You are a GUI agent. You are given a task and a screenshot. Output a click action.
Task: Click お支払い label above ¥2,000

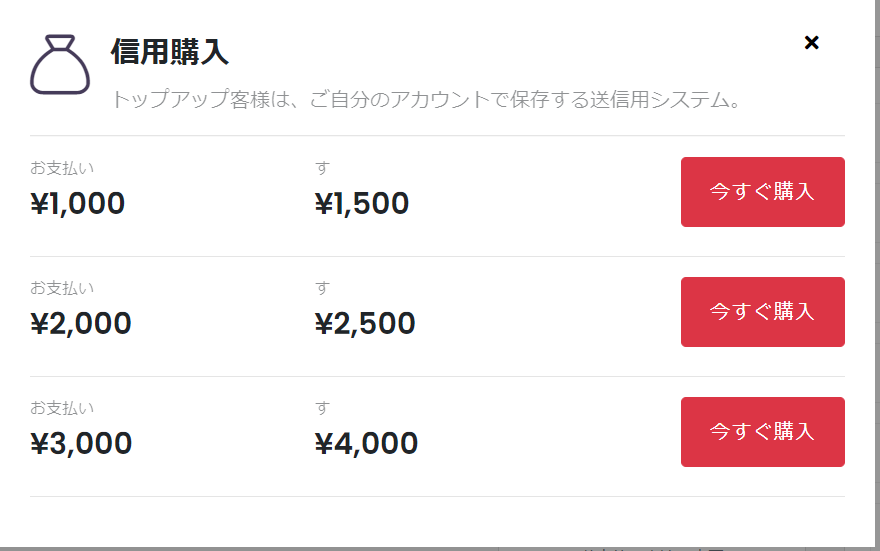click(x=62, y=288)
